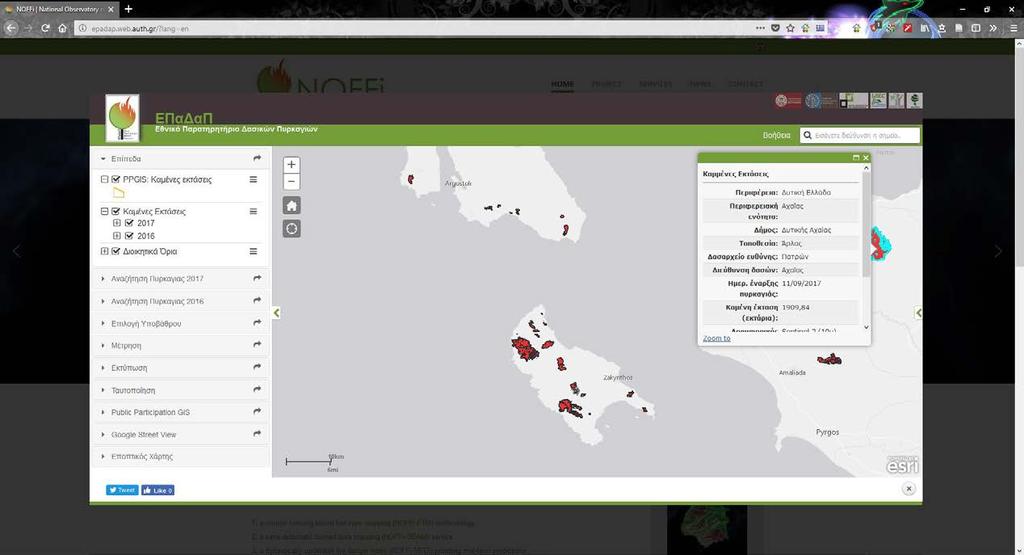Close the Καμμένες Εκτάσεις info popup
The image size is (1024, 555).
(866, 158)
